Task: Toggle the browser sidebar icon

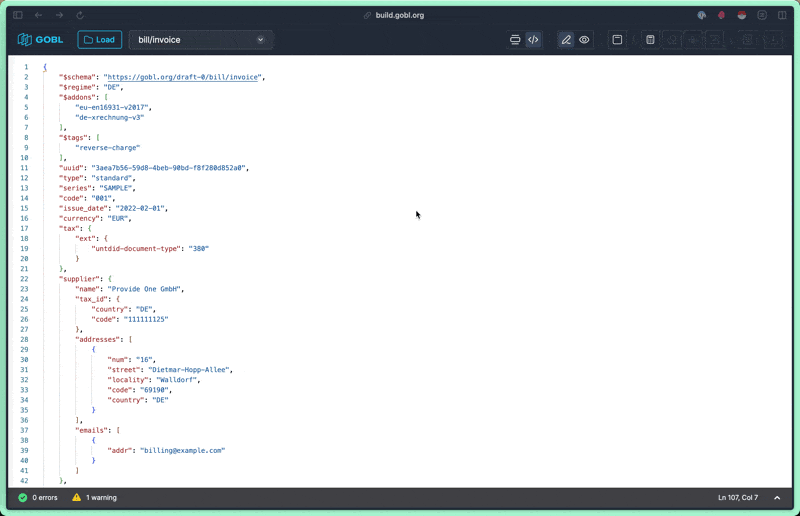Action: point(18,15)
